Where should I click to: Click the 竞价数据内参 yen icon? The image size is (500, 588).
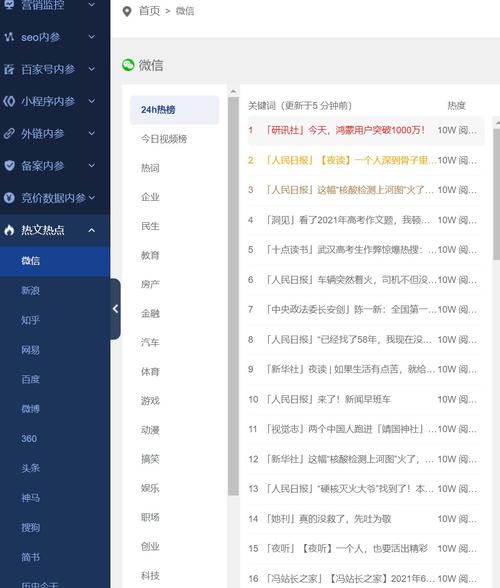coord(9,198)
